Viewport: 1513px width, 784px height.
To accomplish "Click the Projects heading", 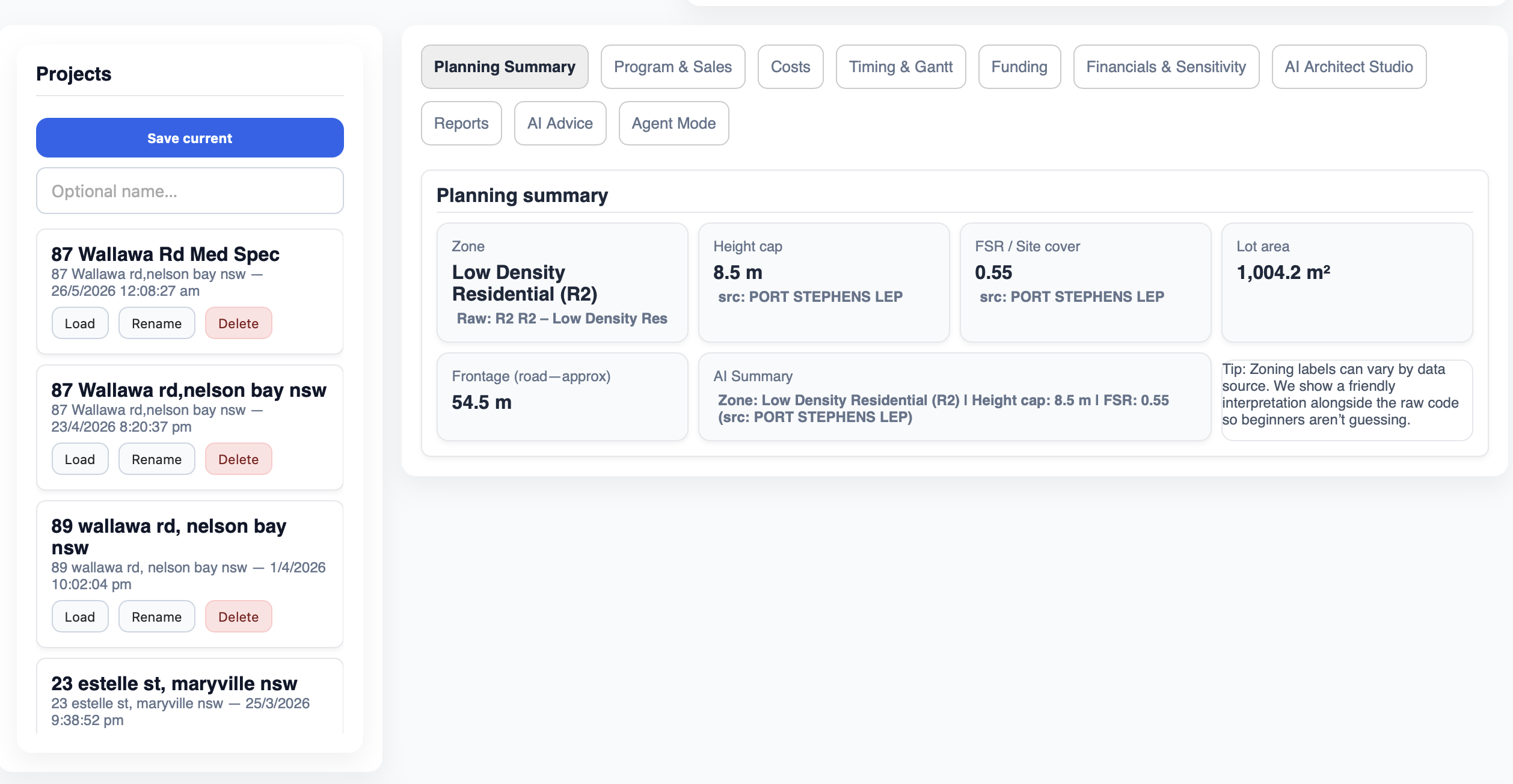I will [74, 73].
